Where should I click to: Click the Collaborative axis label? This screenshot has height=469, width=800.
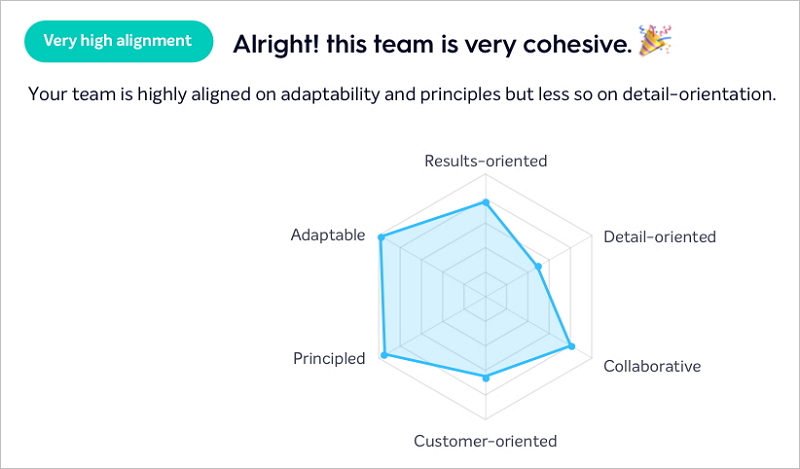click(652, 366)
